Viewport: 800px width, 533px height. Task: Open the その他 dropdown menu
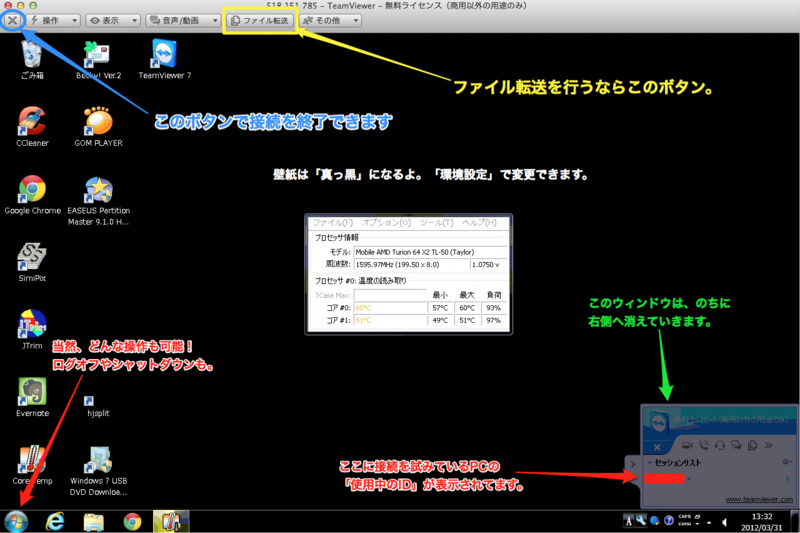331,20
